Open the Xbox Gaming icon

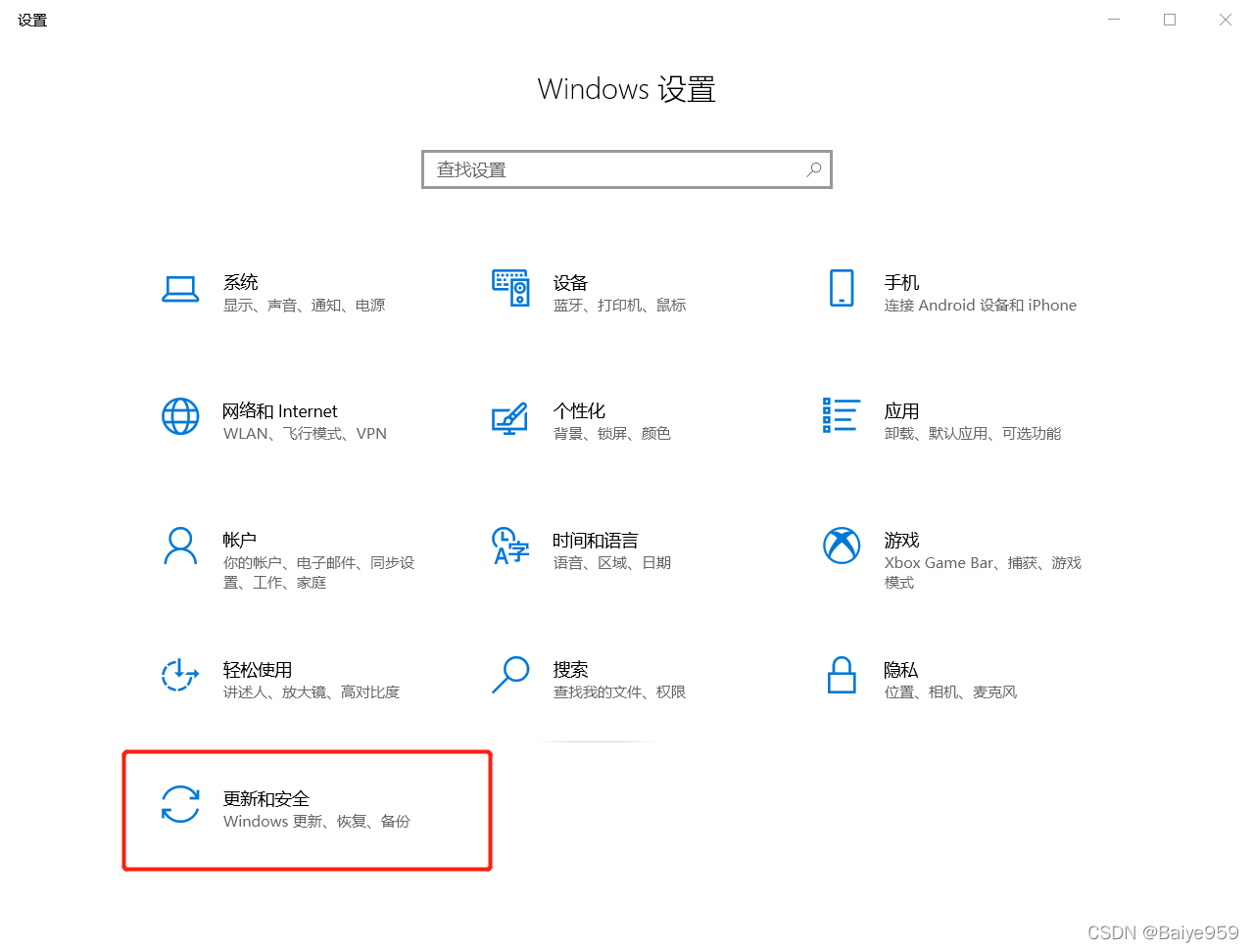click(x=842, y=546)
